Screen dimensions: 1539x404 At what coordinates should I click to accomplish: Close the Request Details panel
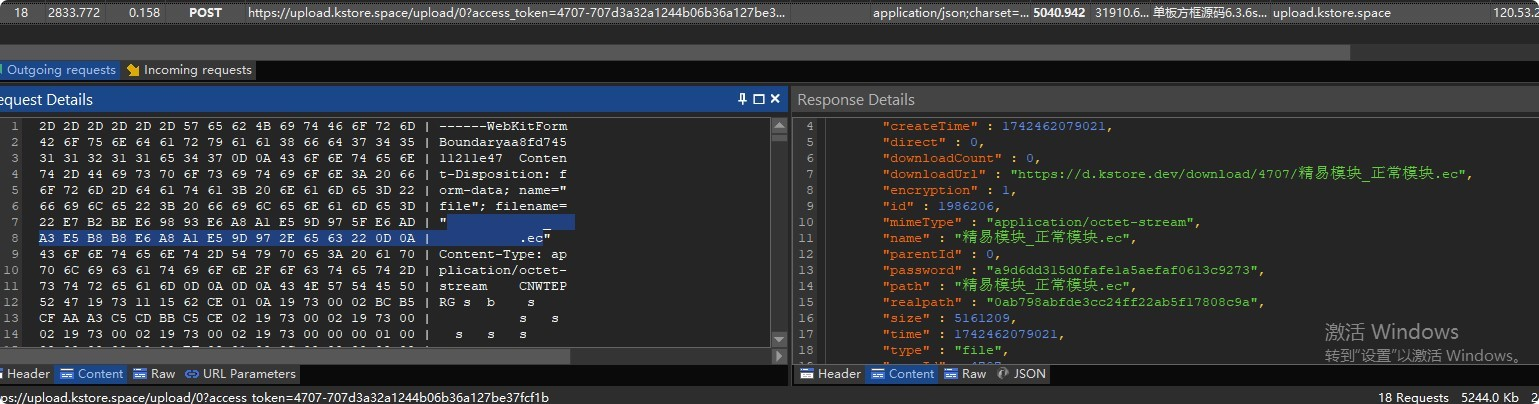pos(775,99)
